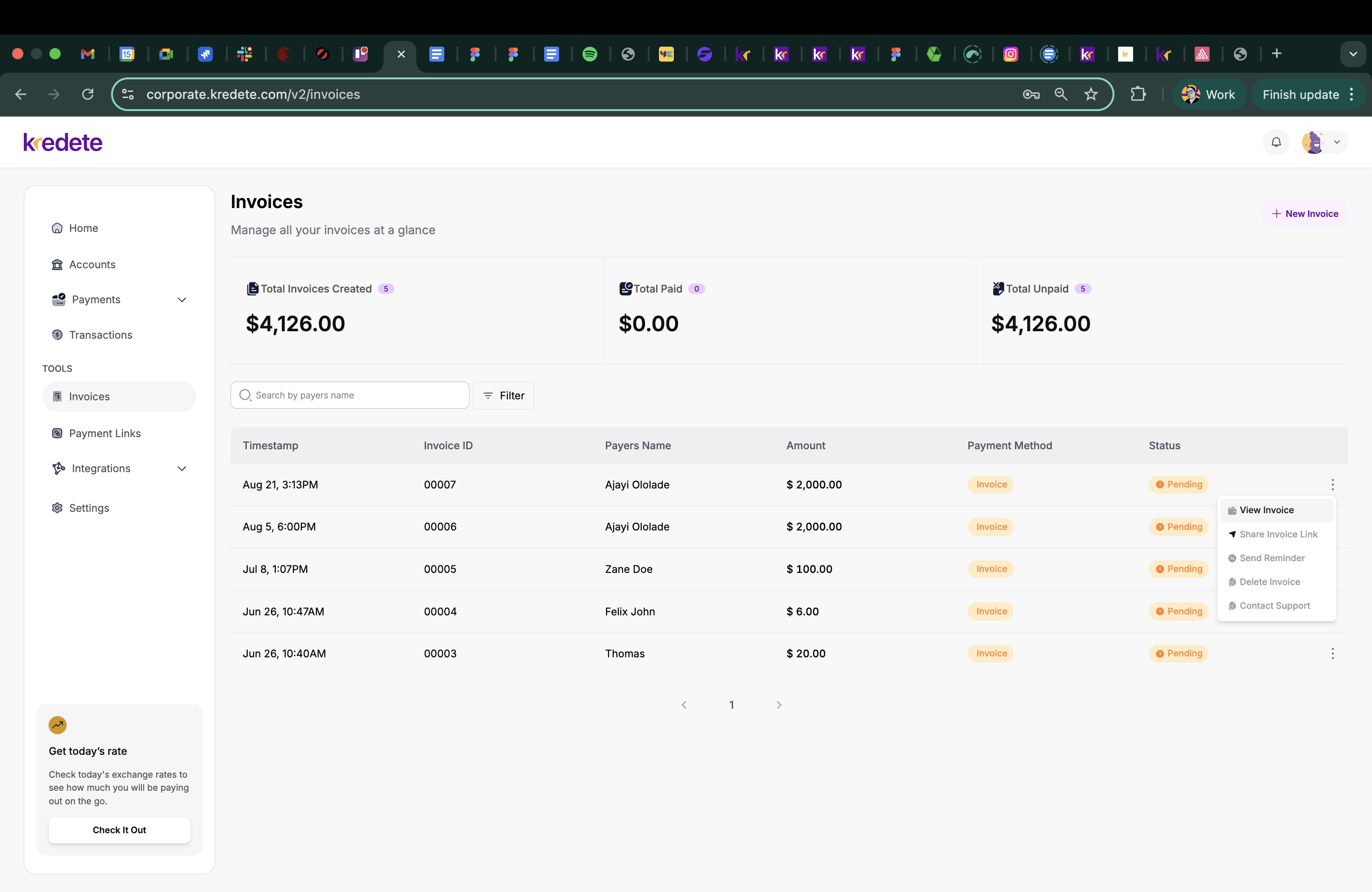Open kebab menu for invoice 00003
1372x892 pixels.
coord(1332,654)
